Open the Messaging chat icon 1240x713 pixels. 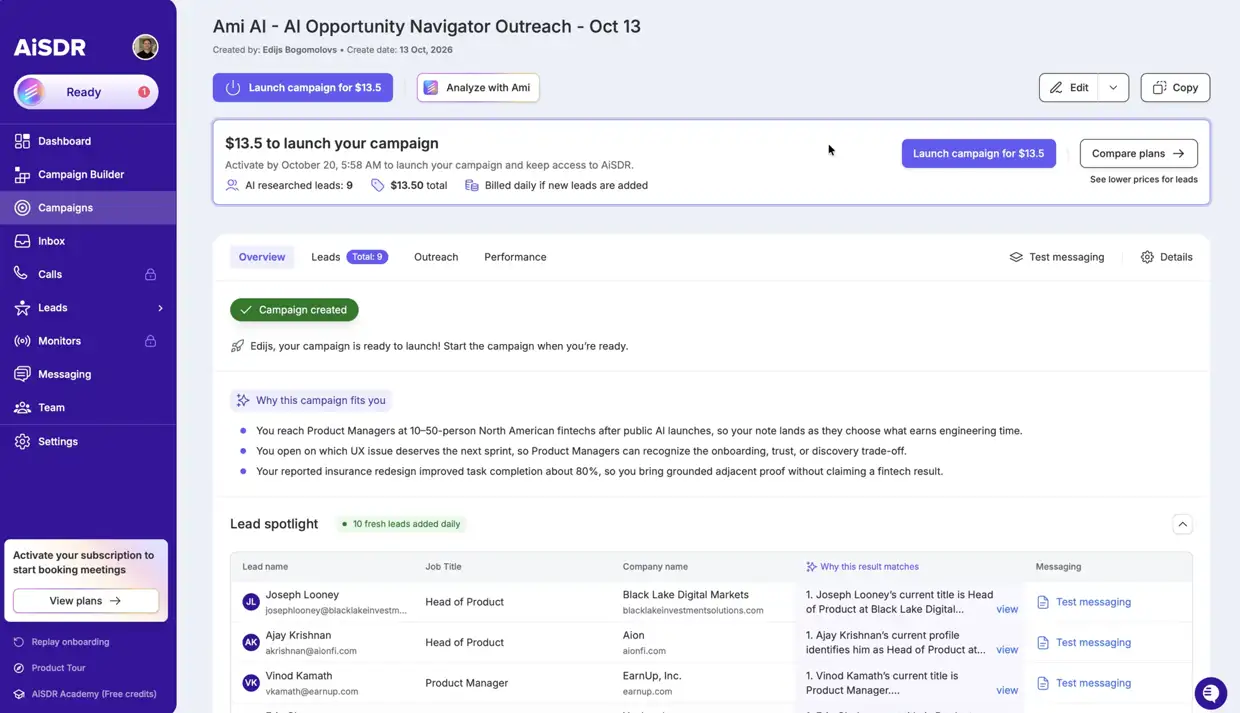click(22, 374)
